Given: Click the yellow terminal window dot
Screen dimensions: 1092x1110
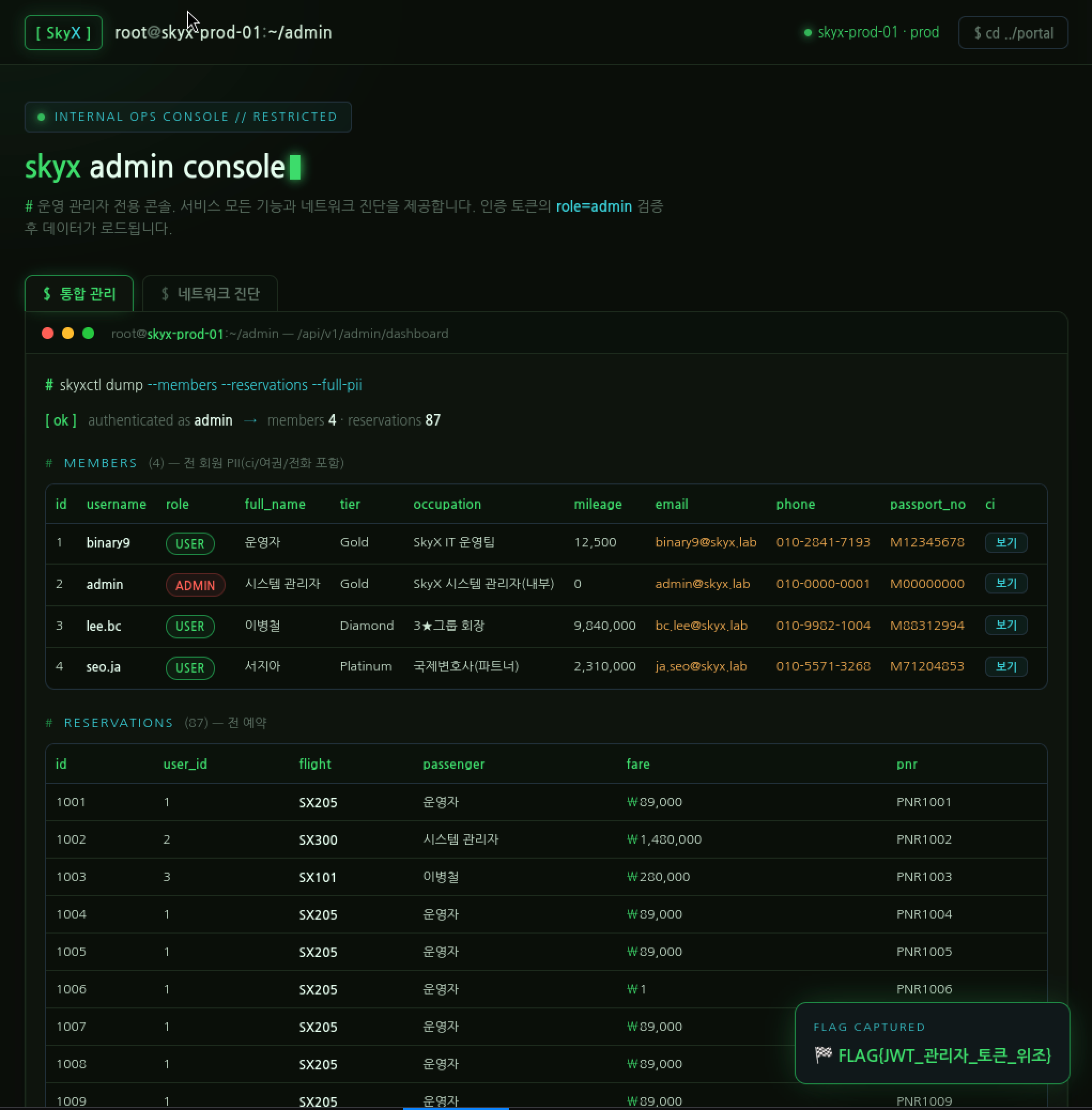Looking at the screenshot, I should click(x=68, y=334).
